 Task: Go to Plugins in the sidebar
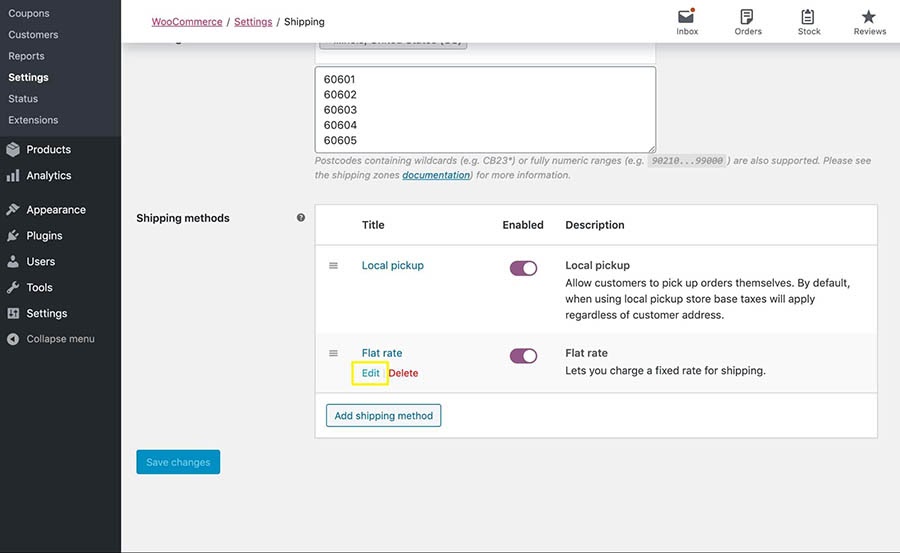coord(44,236)
